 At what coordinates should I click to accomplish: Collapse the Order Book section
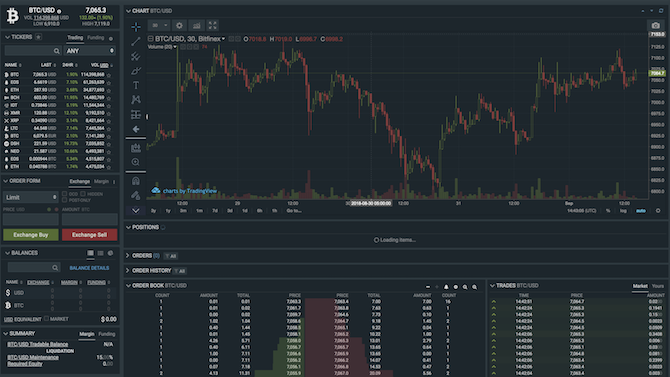[x=128, y=286]
